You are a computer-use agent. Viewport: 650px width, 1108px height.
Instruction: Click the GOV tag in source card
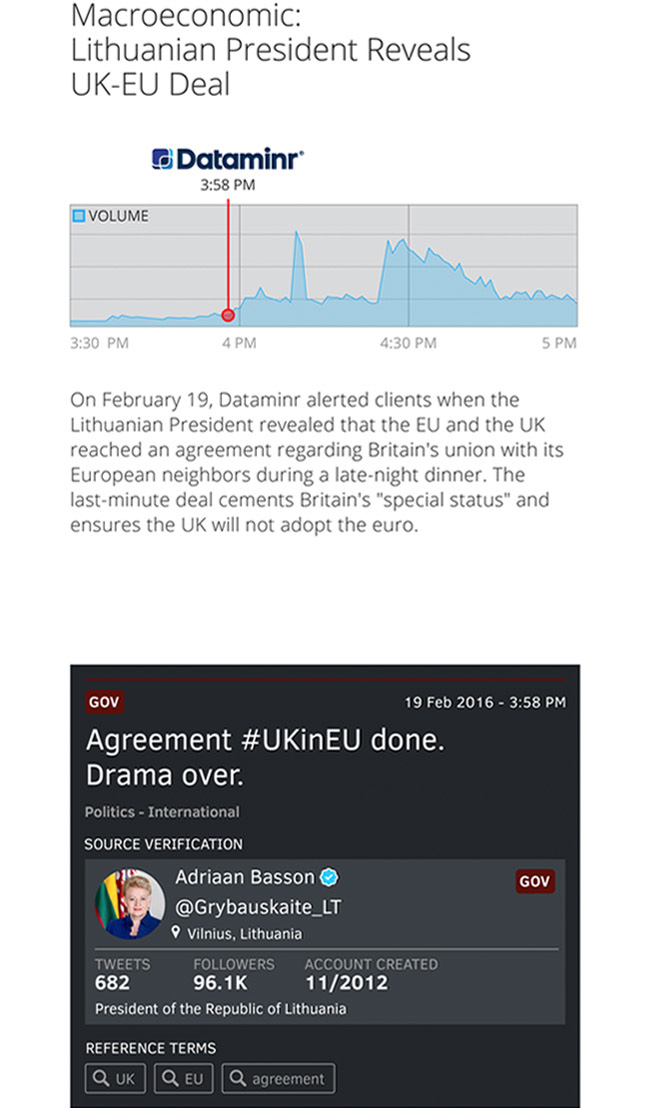tap(535, 881)
